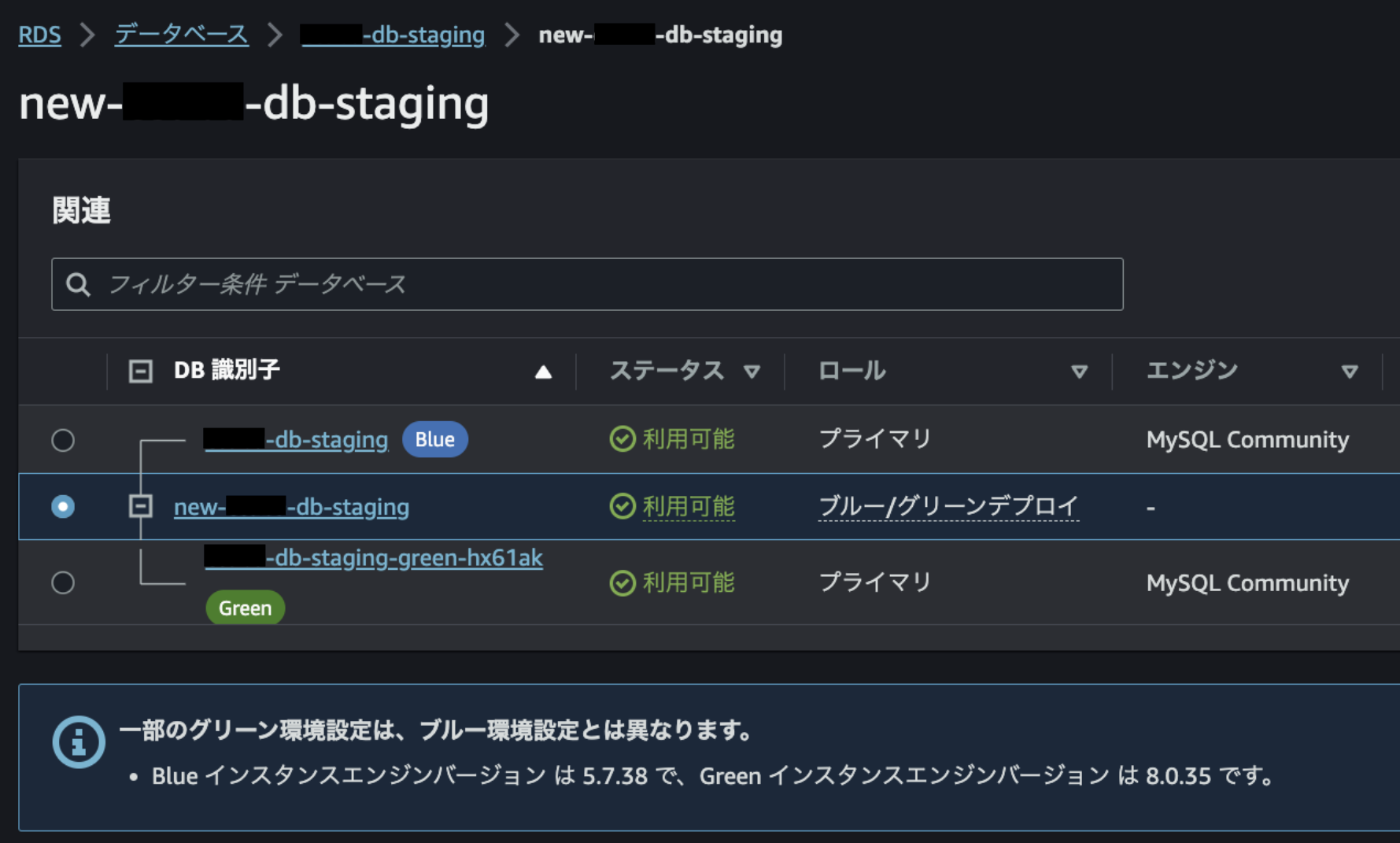Select the Blue db-staging row radio button
Image resolution: width=1400 pixels, height=843 pixels.
(x=63, y=440)
